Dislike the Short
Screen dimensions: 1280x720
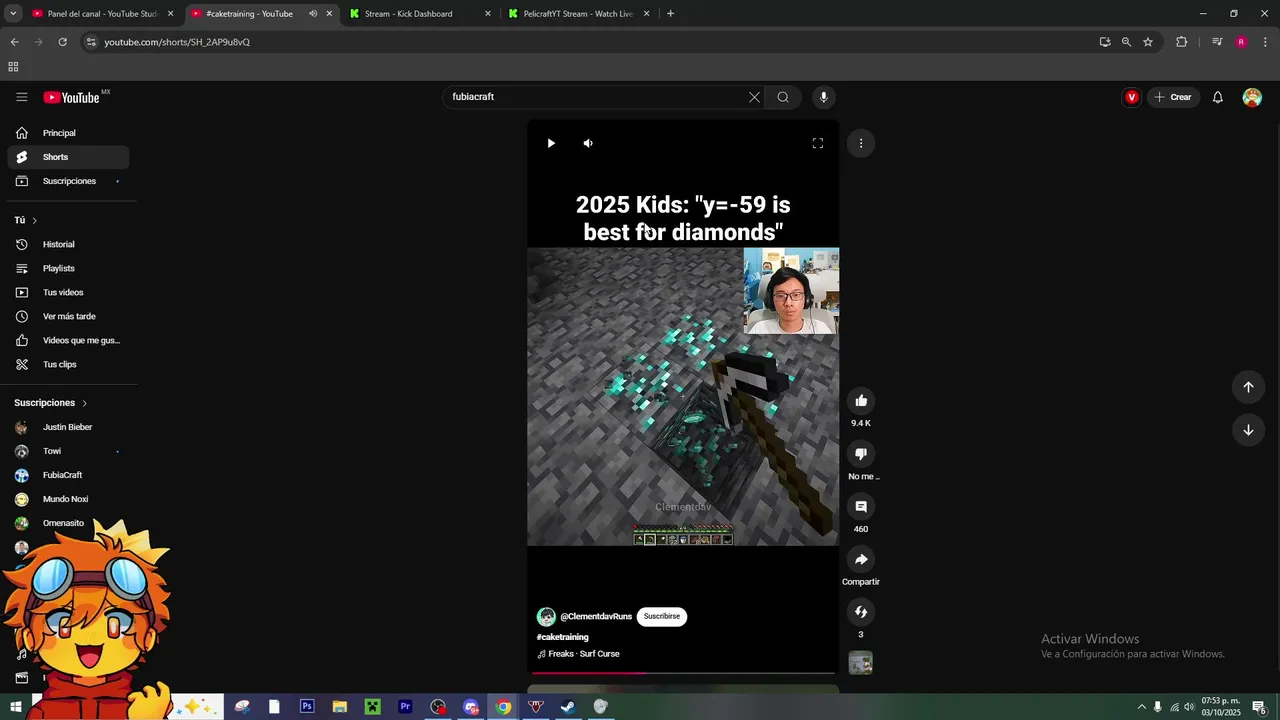pyautogui.click(x=861, y=454)
